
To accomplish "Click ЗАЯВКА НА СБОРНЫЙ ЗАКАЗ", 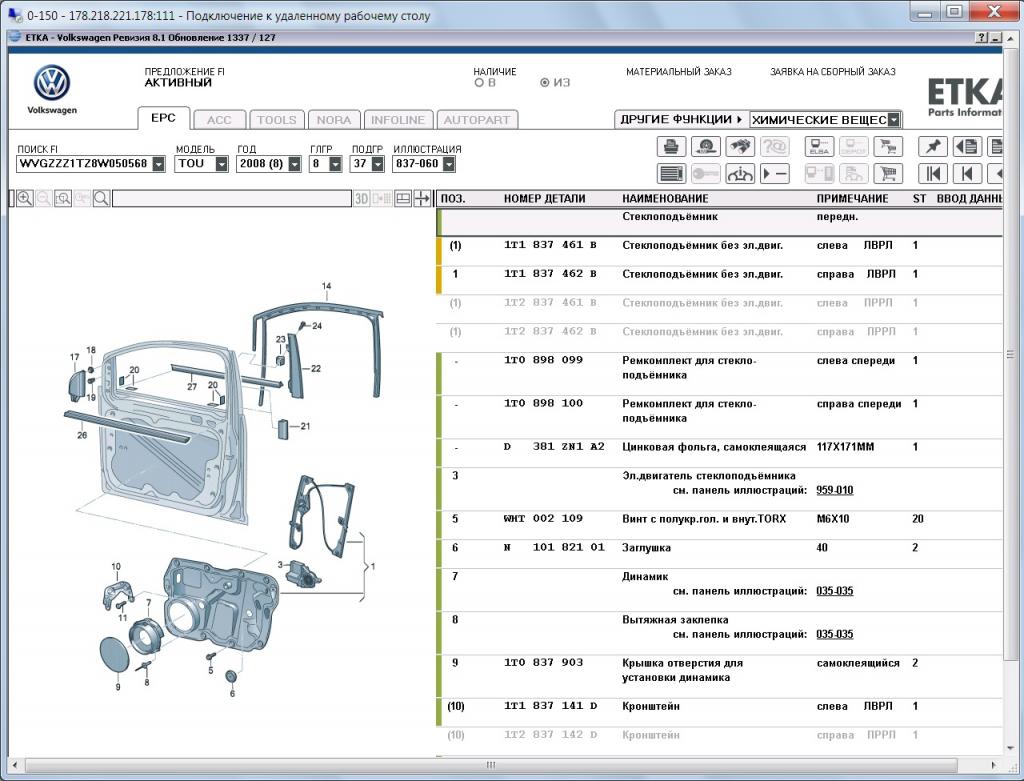I will pyautogui.click(x=833, y=72).
